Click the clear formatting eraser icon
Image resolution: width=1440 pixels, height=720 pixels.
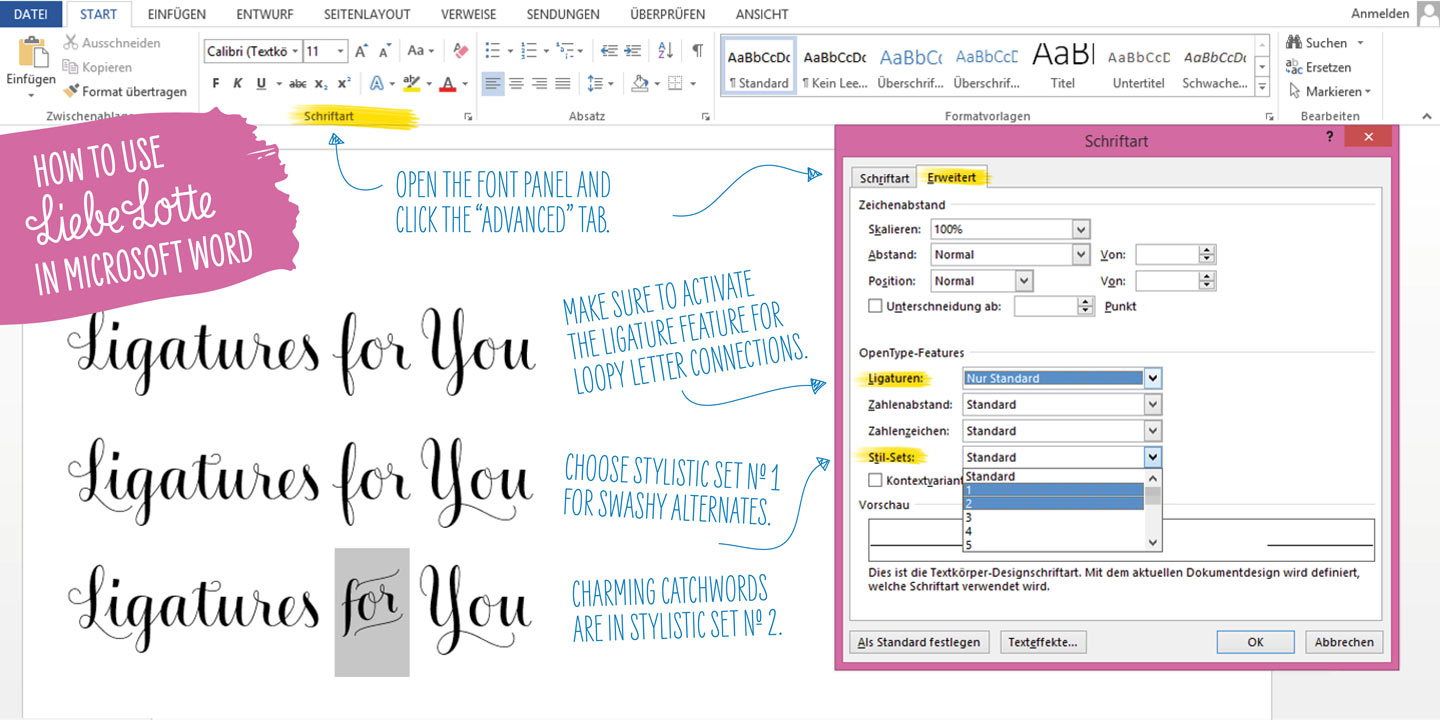pos(460,51)
